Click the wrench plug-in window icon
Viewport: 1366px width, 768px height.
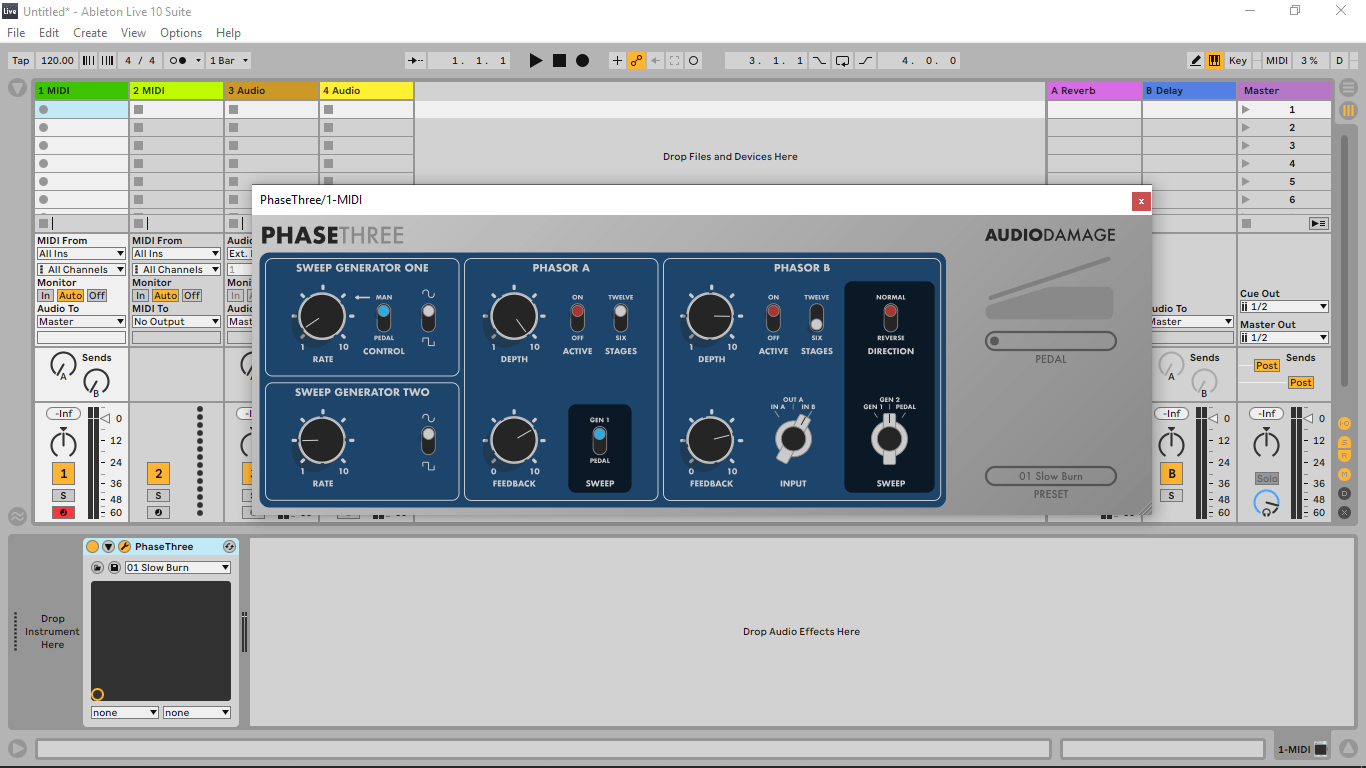[124, 547]
